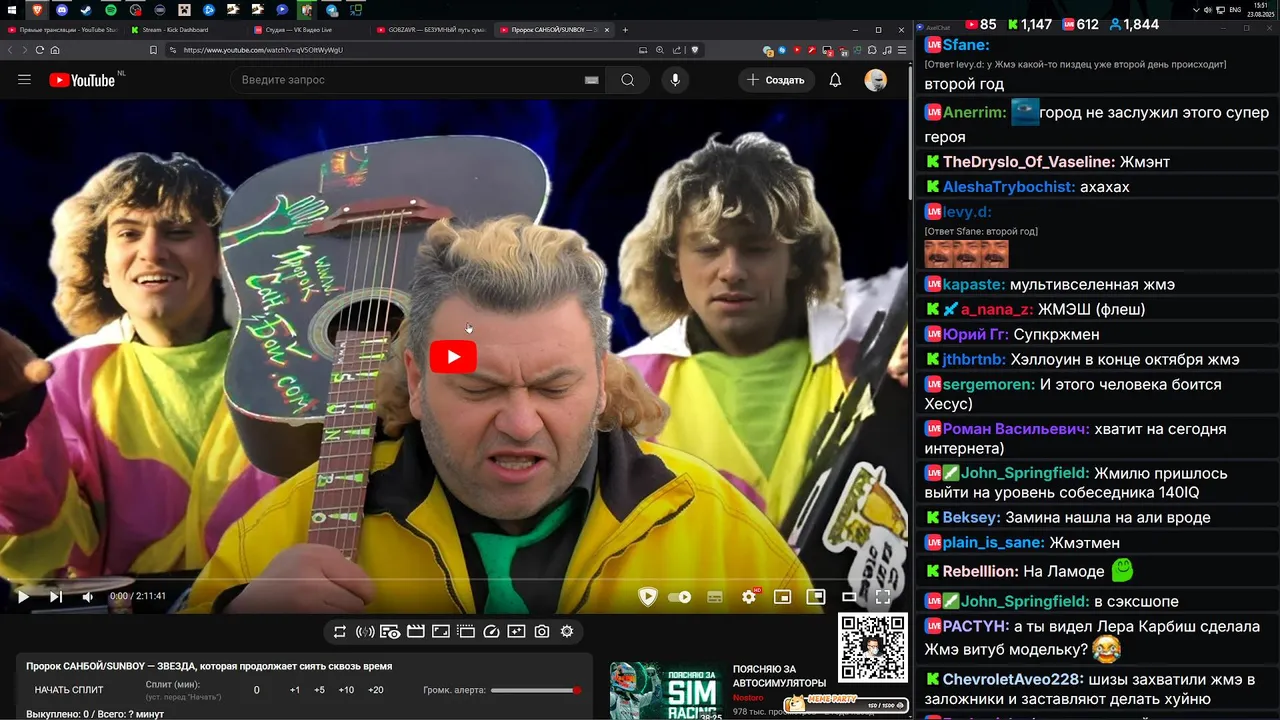Open the account avatar menu
Viewport: 1280px width, 720px height.
[x=876, y=80]
